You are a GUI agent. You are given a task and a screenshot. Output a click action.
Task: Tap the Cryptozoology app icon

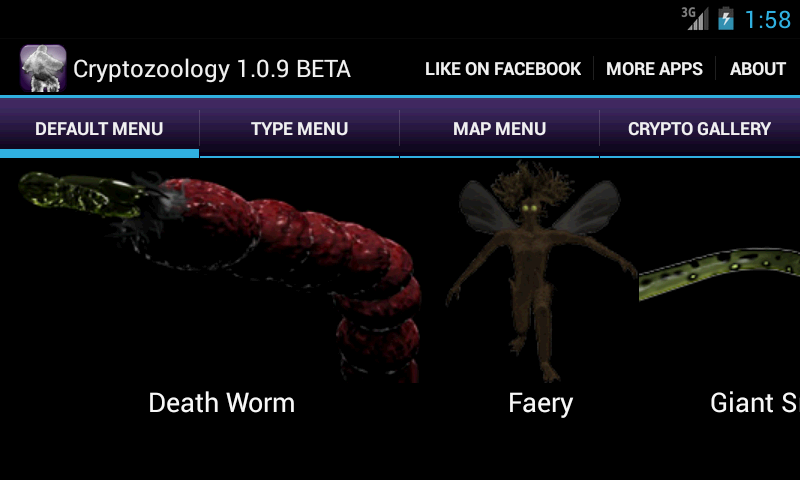43,68
